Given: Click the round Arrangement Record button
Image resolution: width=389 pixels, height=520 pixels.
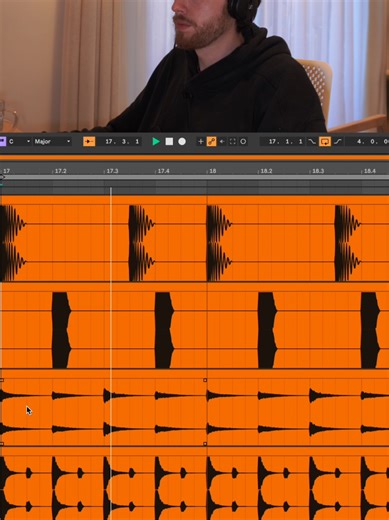Looking at the screenshot, I should 182,141.
